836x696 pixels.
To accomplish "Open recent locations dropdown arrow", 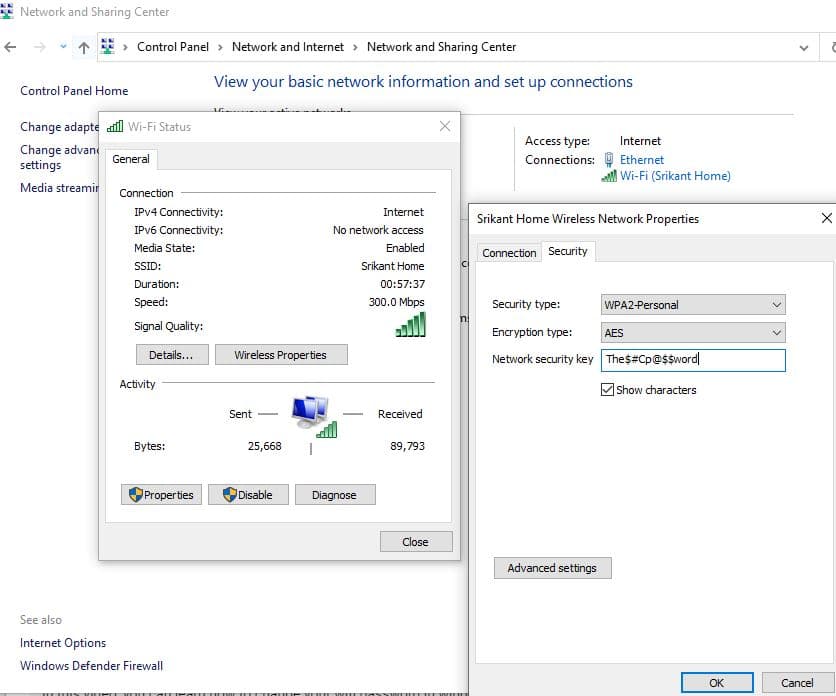I will (x=63, y=47).
